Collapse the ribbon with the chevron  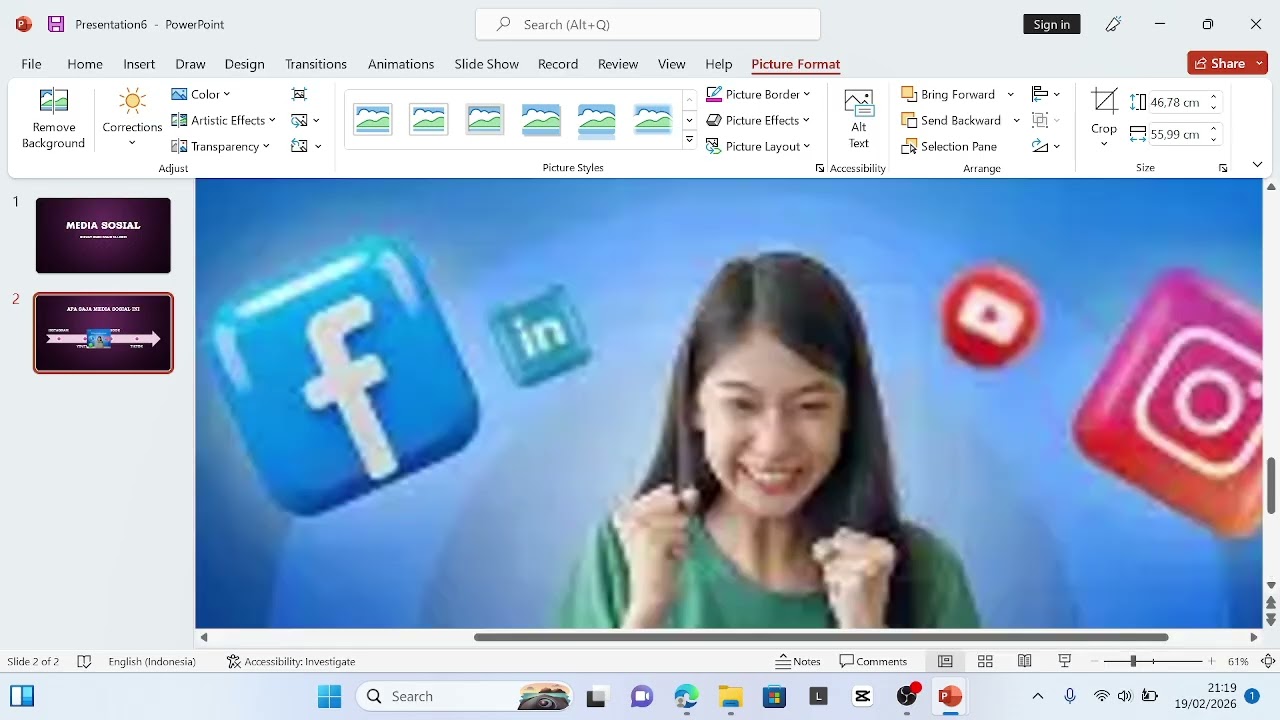point(1257,165)
